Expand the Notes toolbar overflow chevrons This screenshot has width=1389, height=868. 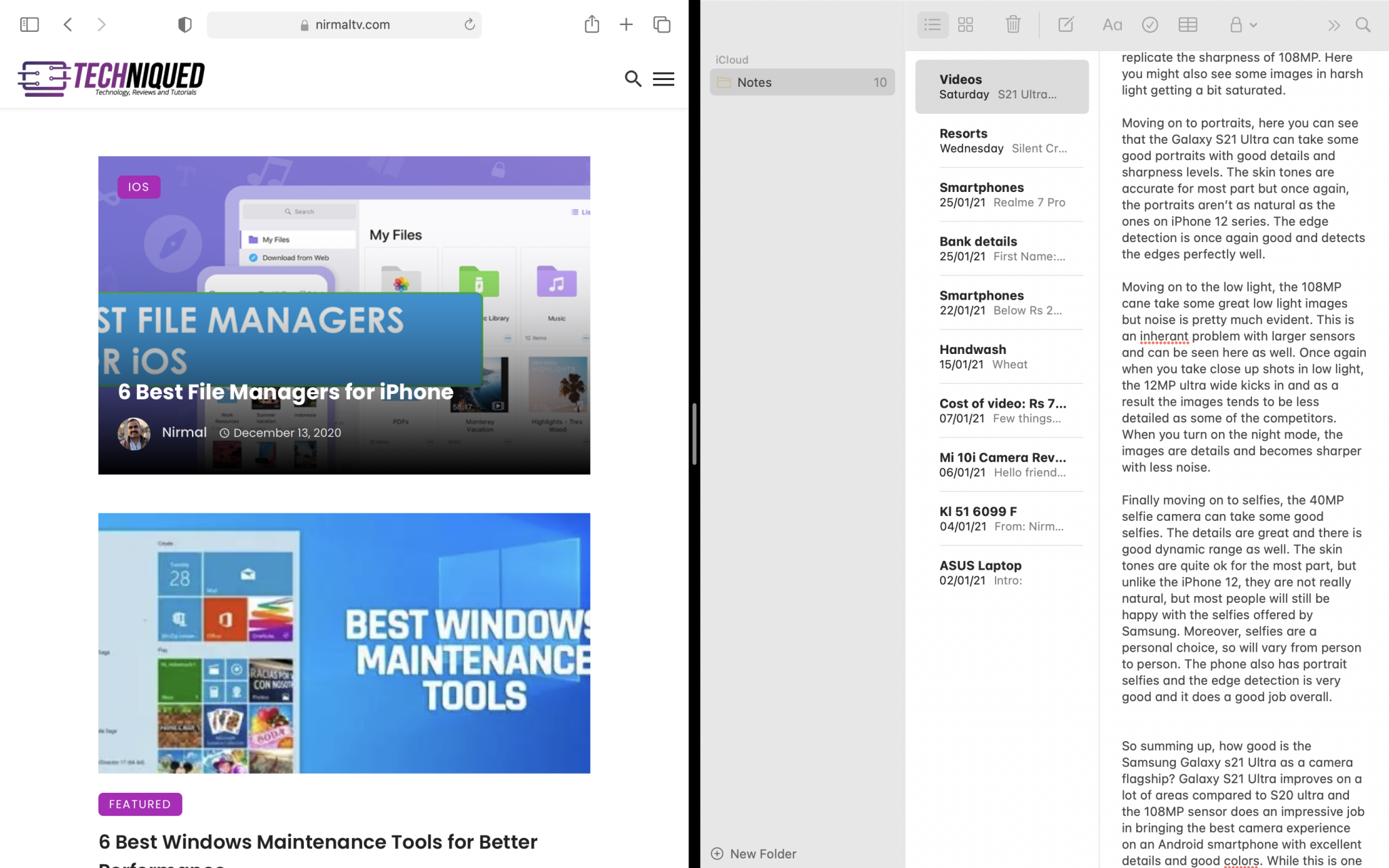[x=1333, y=25]
